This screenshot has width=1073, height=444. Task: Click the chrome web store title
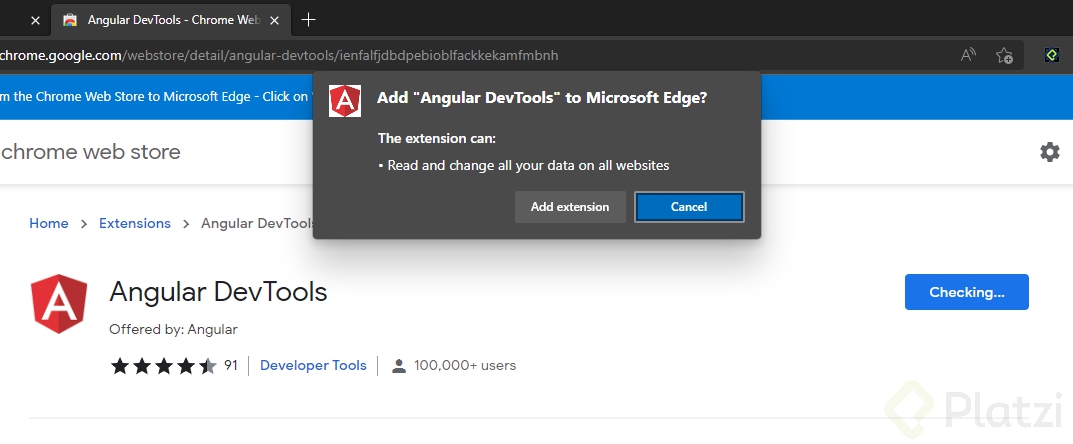91,152
